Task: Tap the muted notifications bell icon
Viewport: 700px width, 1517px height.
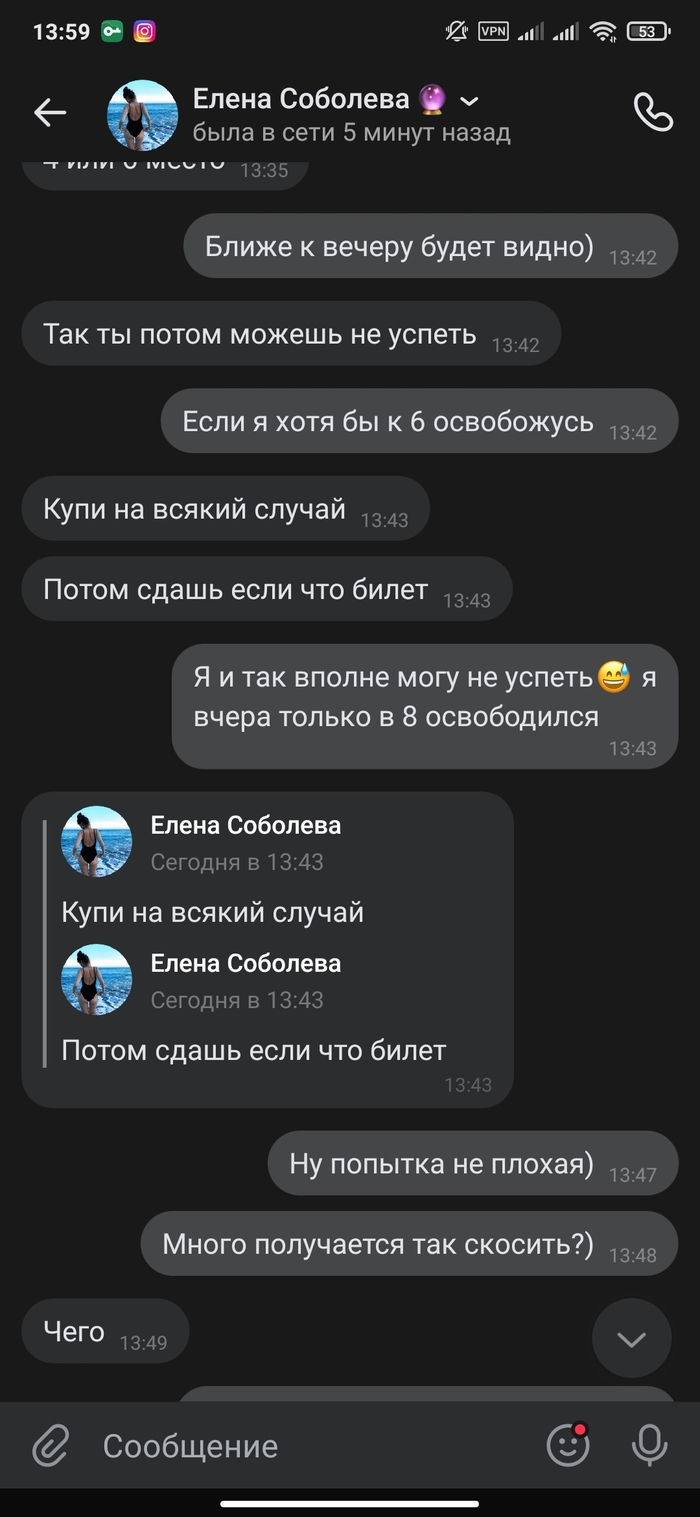Action: [x=456, y=31]
